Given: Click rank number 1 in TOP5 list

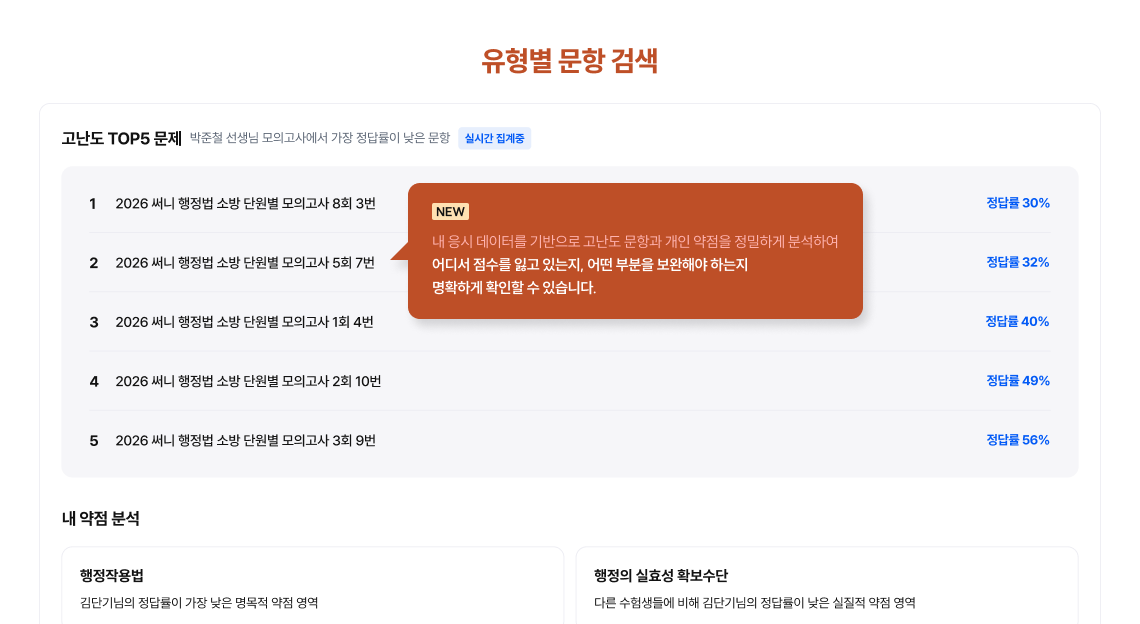Looking at the screenshot, I should [93, 204].
